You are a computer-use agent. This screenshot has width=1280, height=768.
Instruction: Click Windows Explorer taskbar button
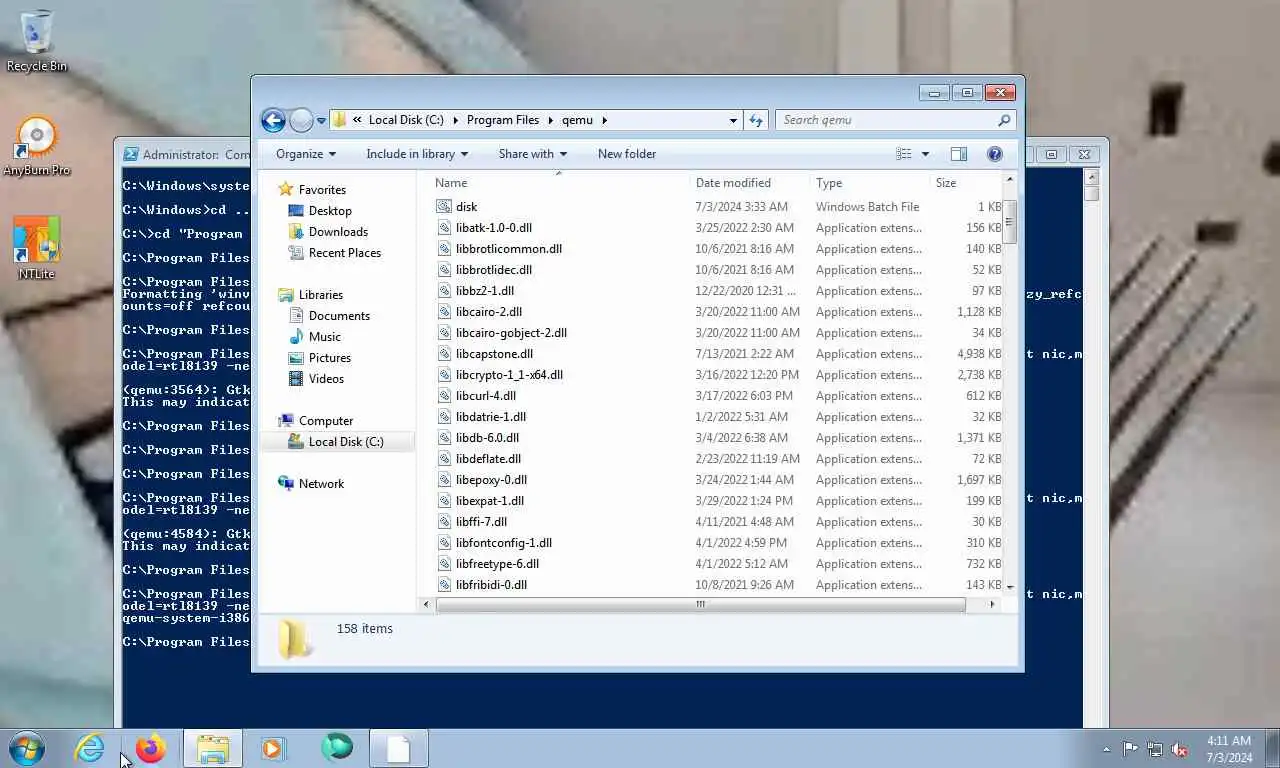213,748
